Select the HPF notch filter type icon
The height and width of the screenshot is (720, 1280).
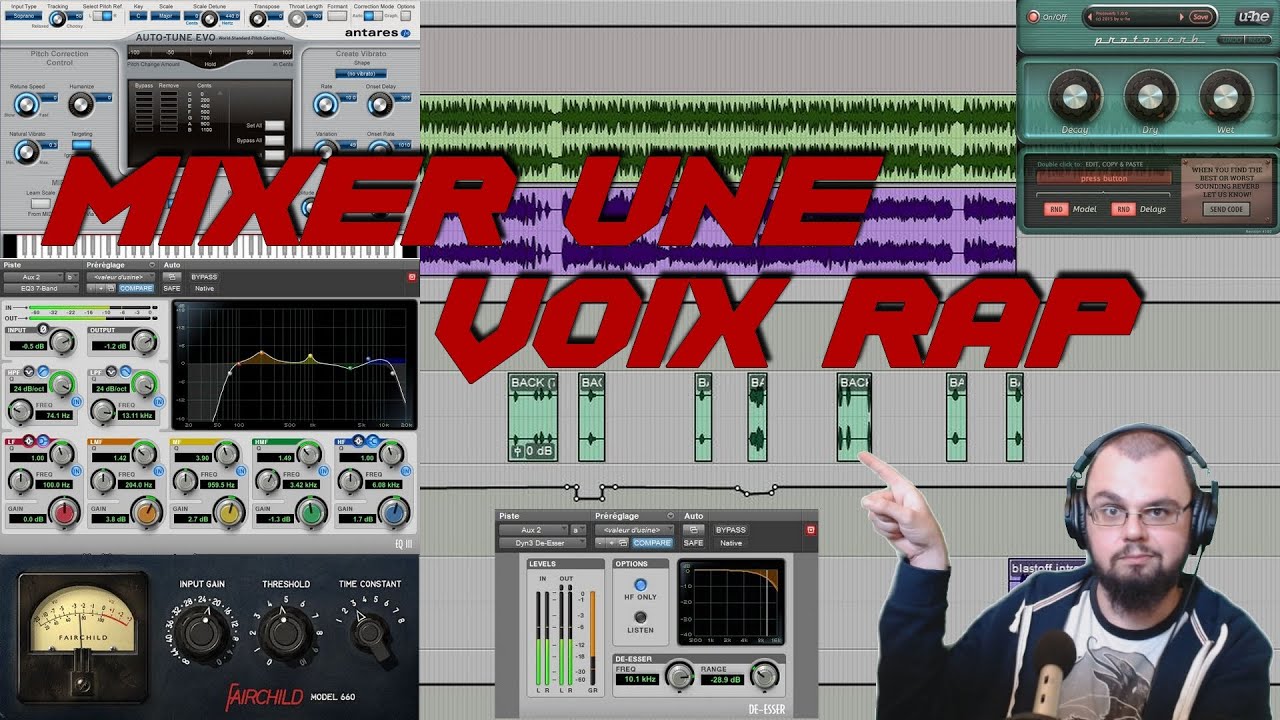[x=29, y=371]
